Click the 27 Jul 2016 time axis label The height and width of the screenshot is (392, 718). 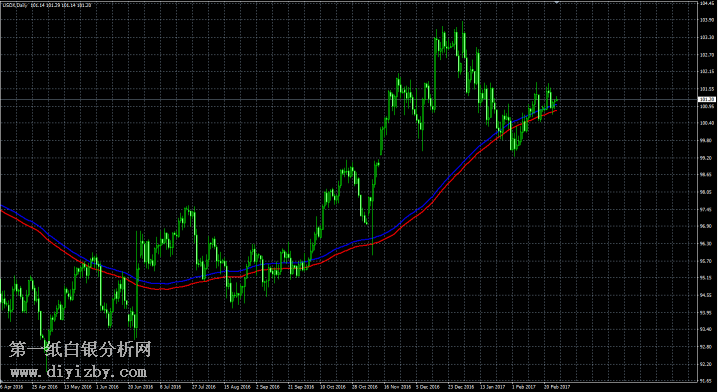click(204, 387)
